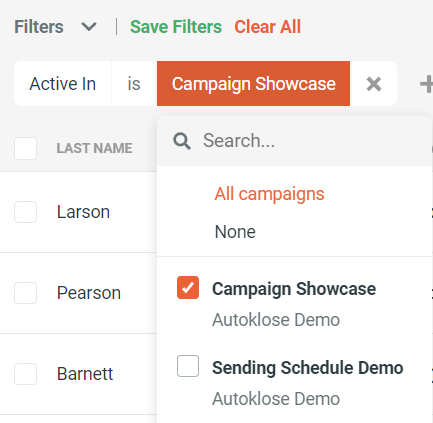The width and height of the screenshot is (433, 423).
Task: Select the Larson row checkbox
Action: pos(26,212)
